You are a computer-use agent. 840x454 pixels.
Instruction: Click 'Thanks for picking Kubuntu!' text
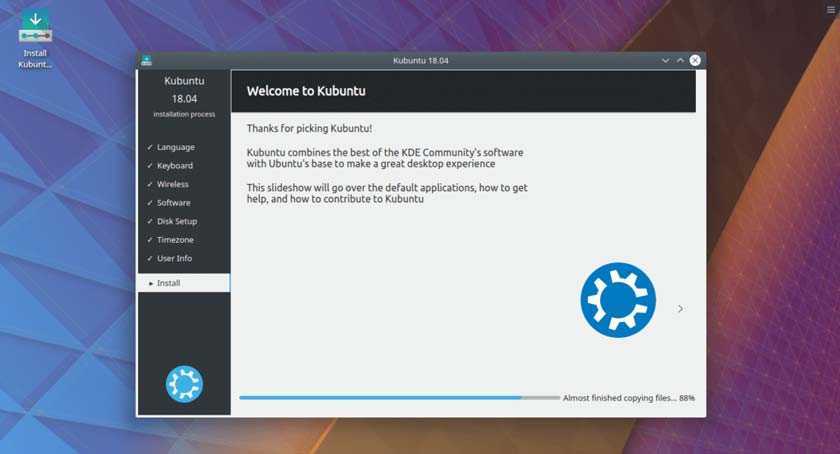[309, 129]
